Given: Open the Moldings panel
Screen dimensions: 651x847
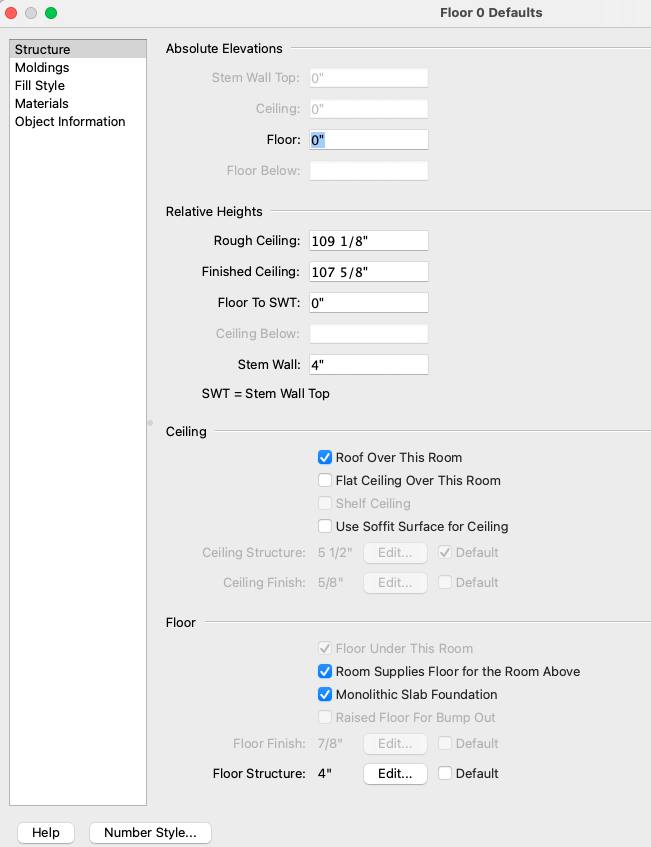Looking at the screenshot, I should (x=42, y=68).
